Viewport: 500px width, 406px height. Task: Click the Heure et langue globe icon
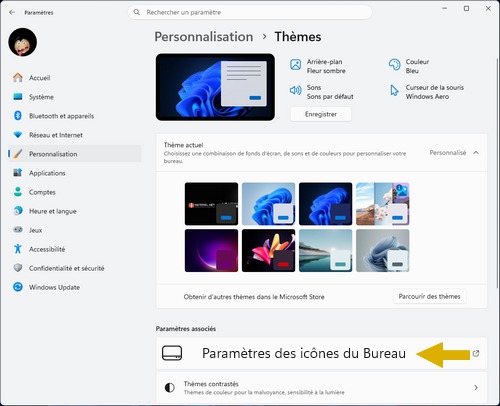pyautogui.click(x=18, y=211)
